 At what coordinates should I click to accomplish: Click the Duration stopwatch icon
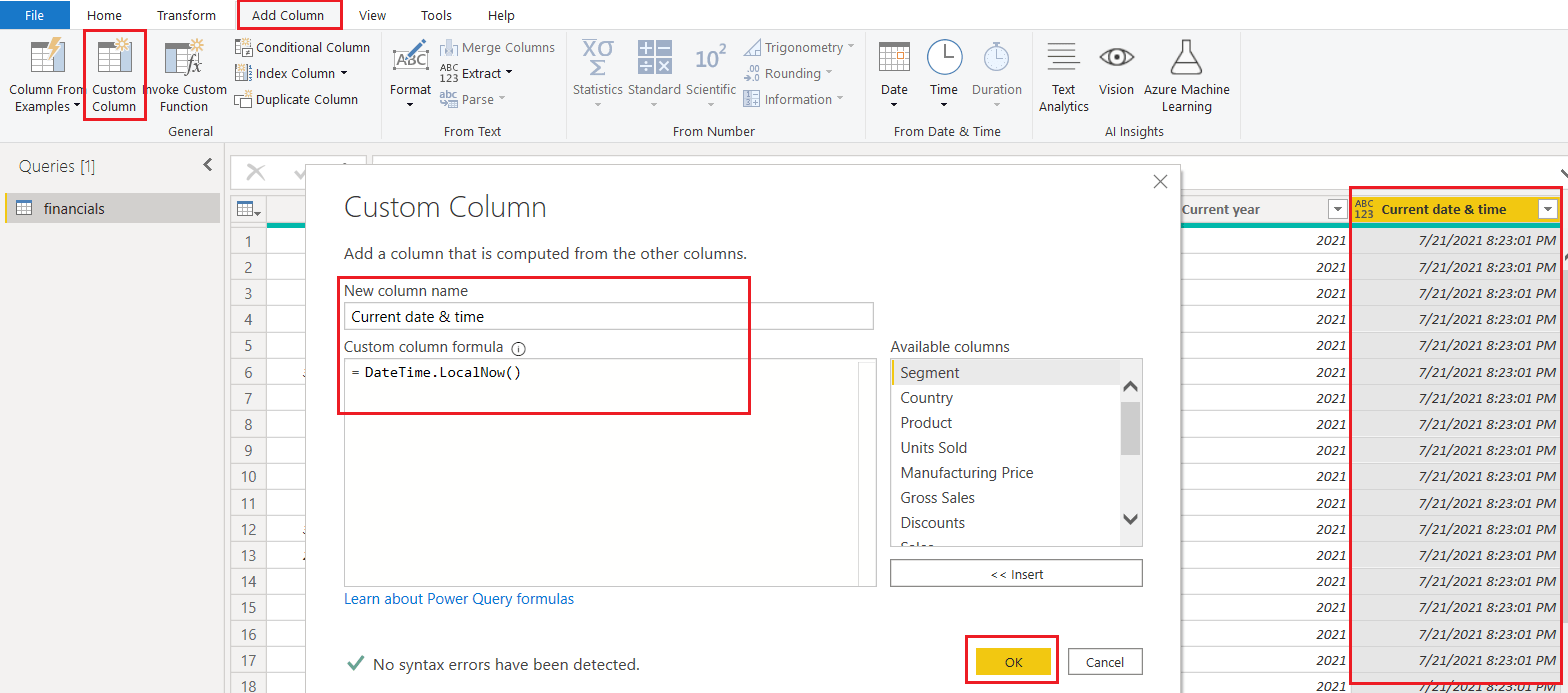(996, 57)
